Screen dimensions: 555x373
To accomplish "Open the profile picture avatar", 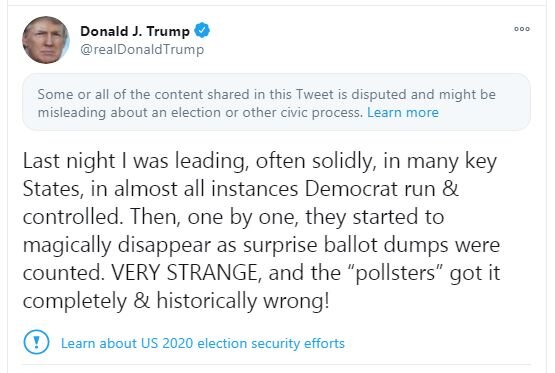I will click(x=46, y=40).
